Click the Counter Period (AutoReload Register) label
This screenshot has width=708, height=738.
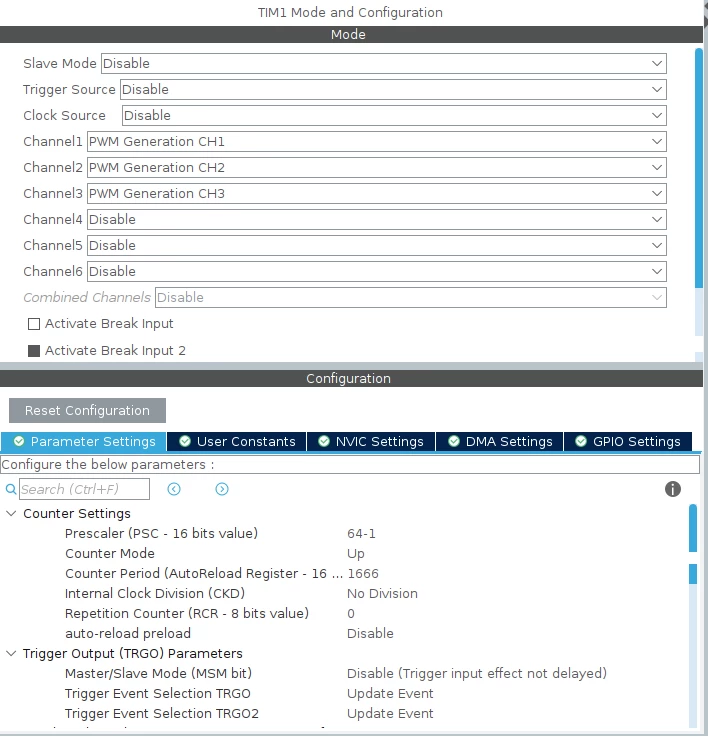click(204, 574)
